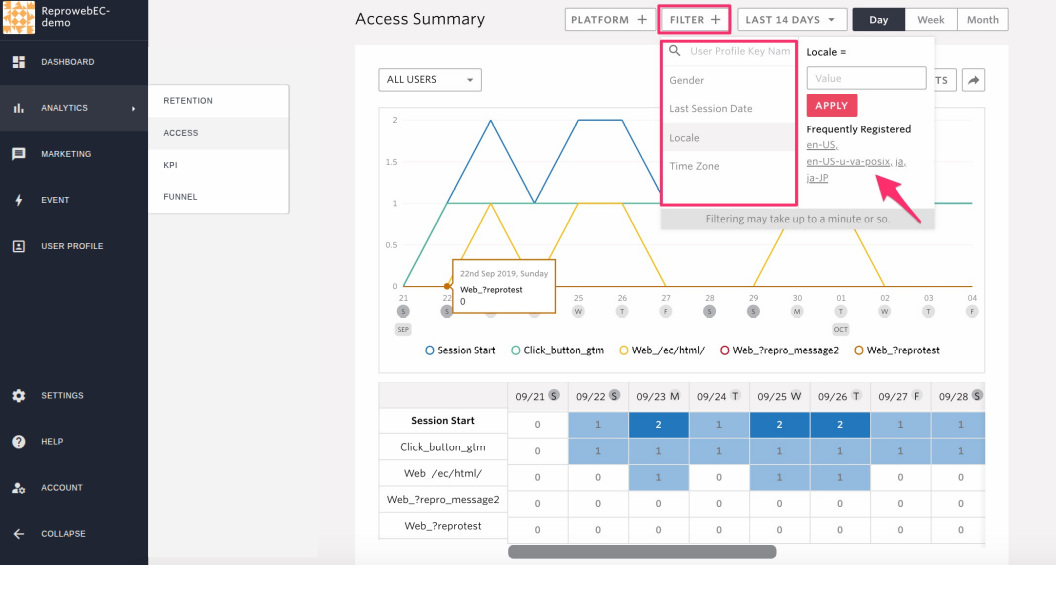This screenshot has width=1058, height=595.
Task: Expand the Analytics submenu arrow
Action: point(134,108)
